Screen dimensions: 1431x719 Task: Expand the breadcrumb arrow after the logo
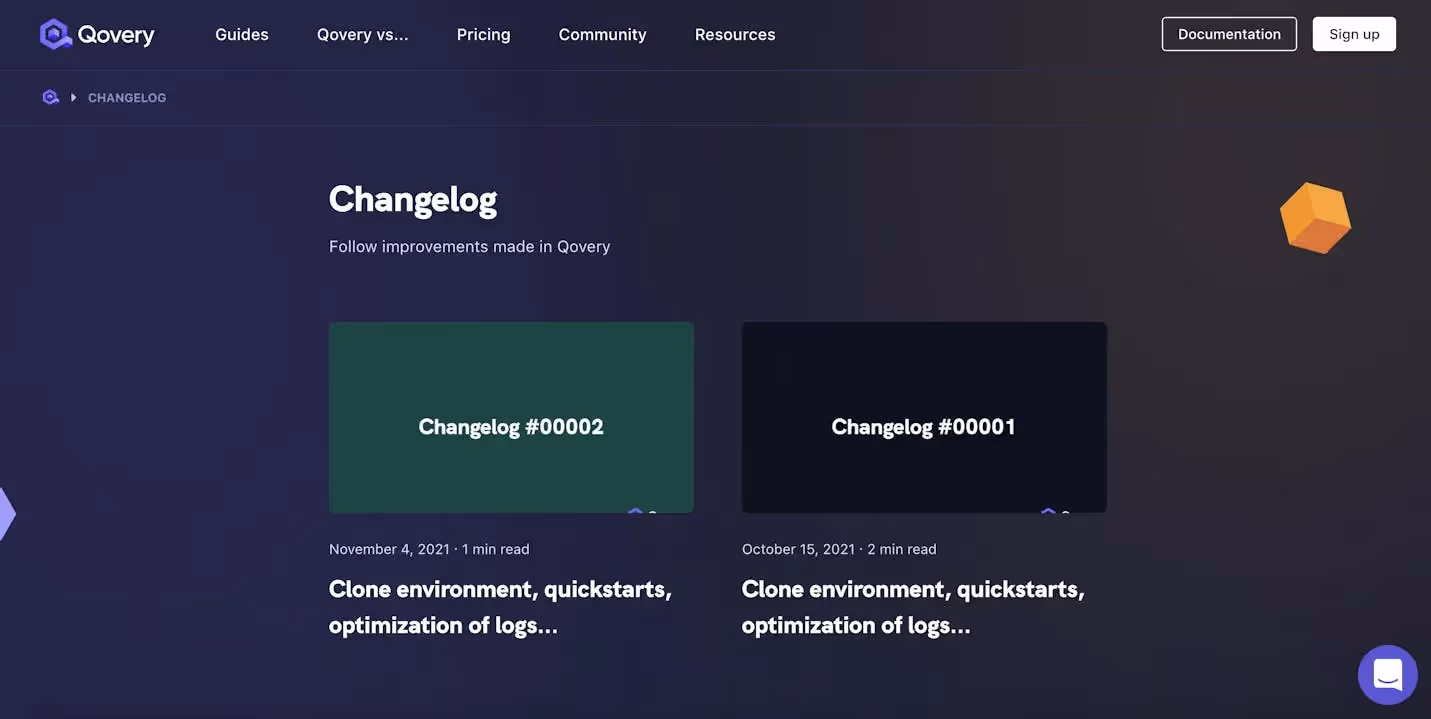click(71, 95)
